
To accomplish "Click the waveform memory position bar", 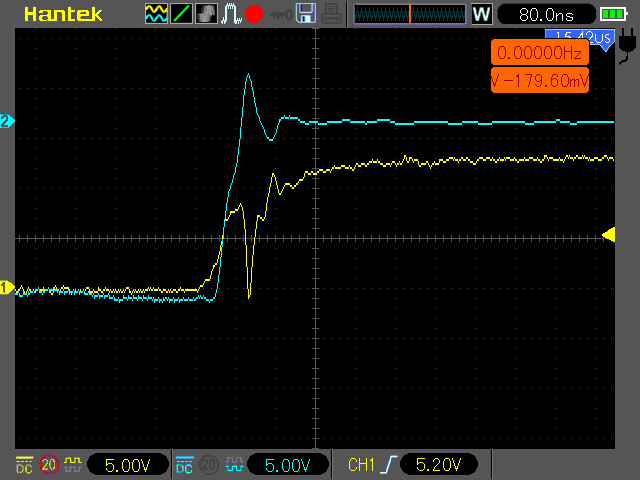I will 409,14.
